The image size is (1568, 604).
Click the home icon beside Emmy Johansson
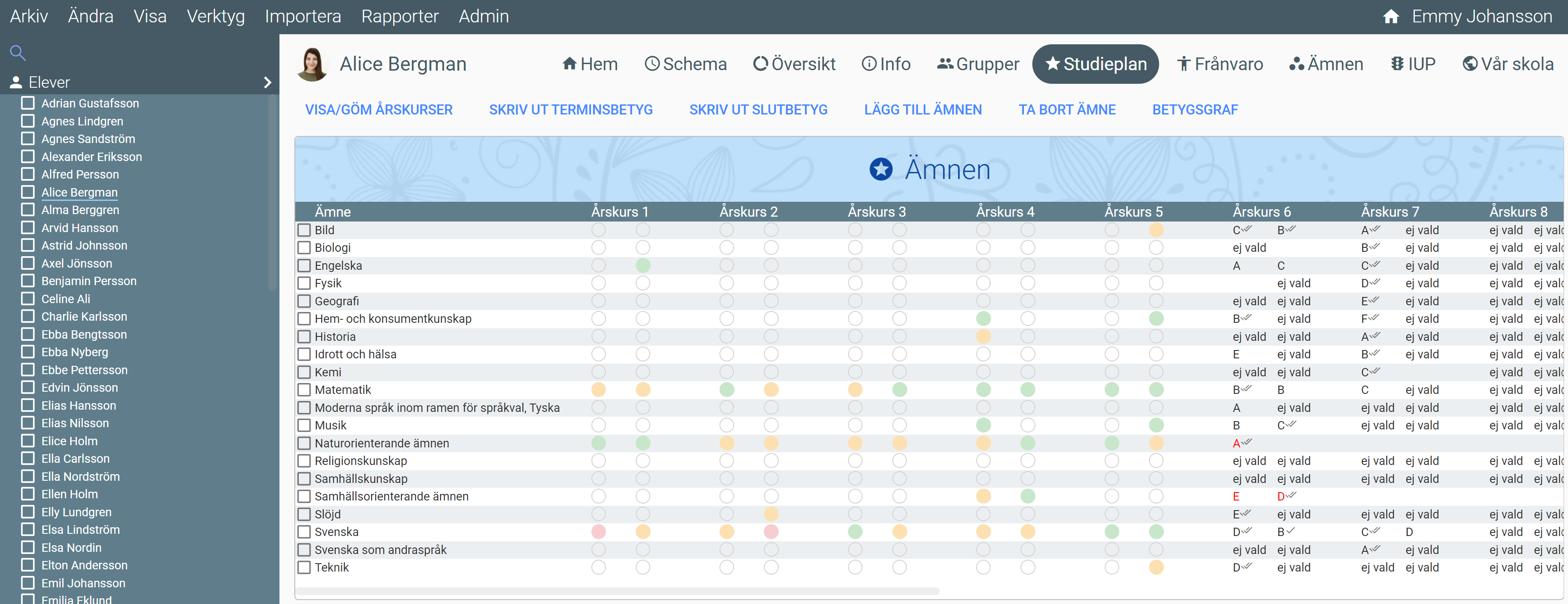[1391, 16]
